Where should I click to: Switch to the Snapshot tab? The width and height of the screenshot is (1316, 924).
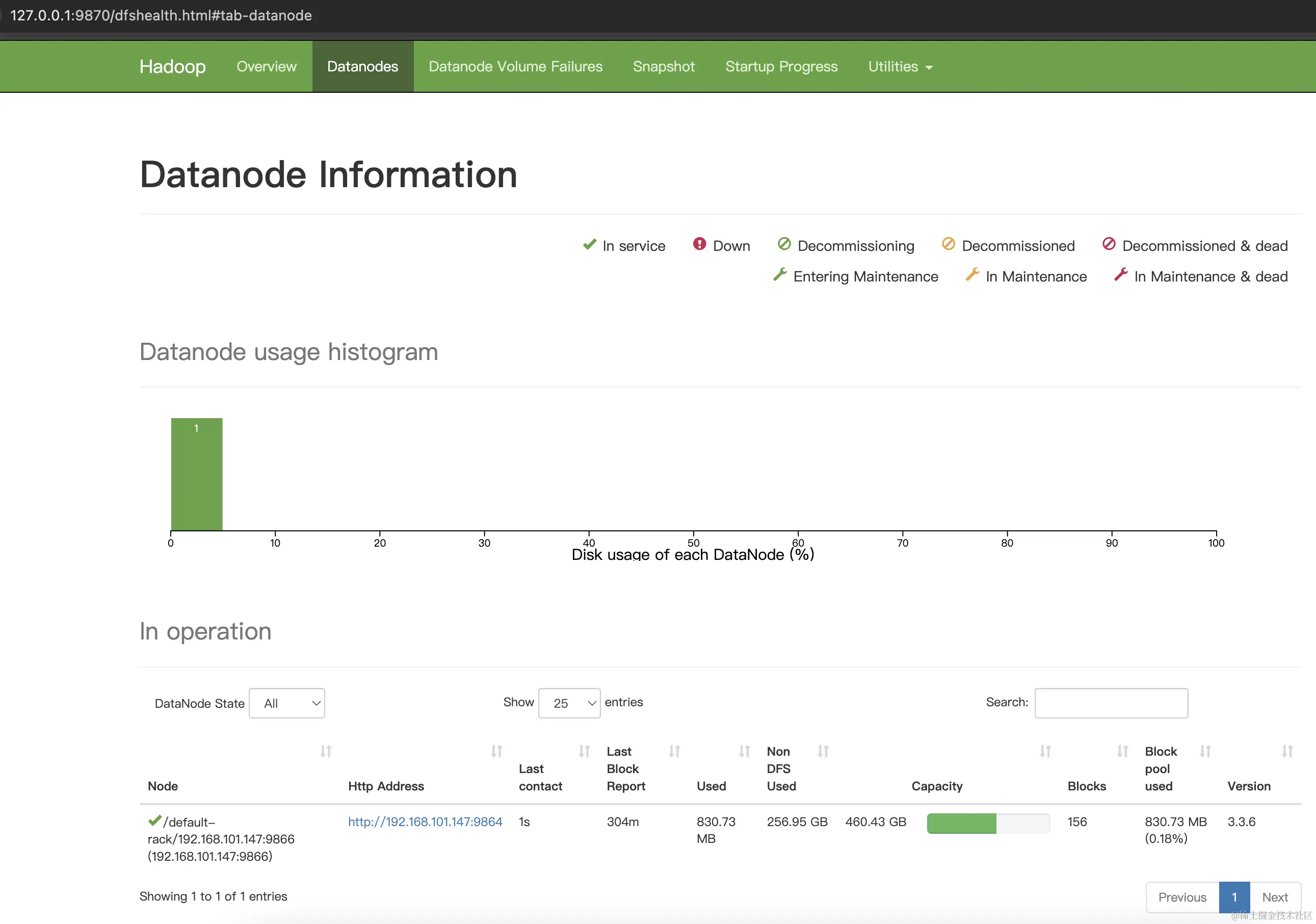point(664,66)
